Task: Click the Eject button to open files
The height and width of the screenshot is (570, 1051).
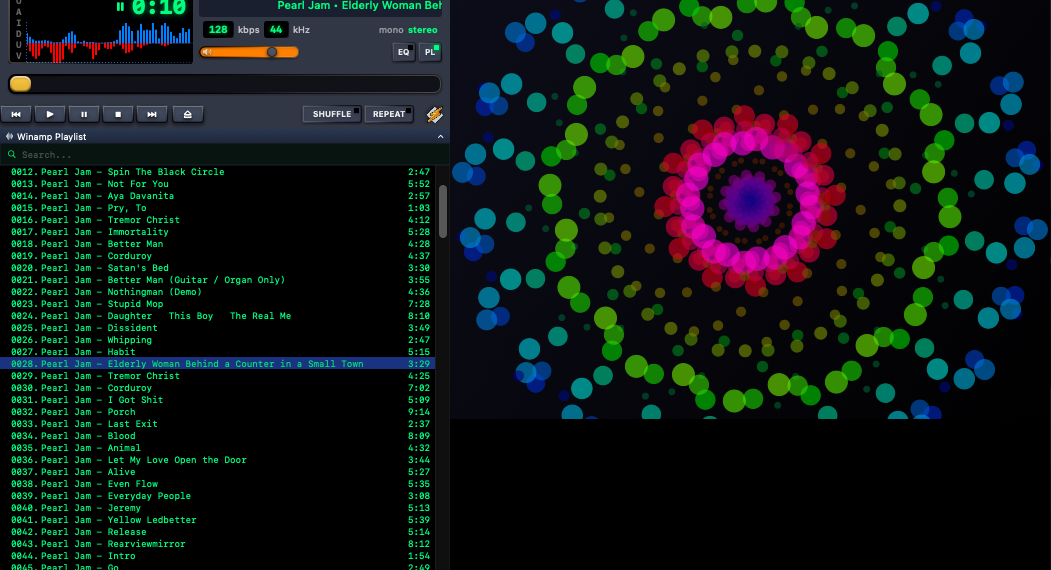Action: tap(188, 114)
